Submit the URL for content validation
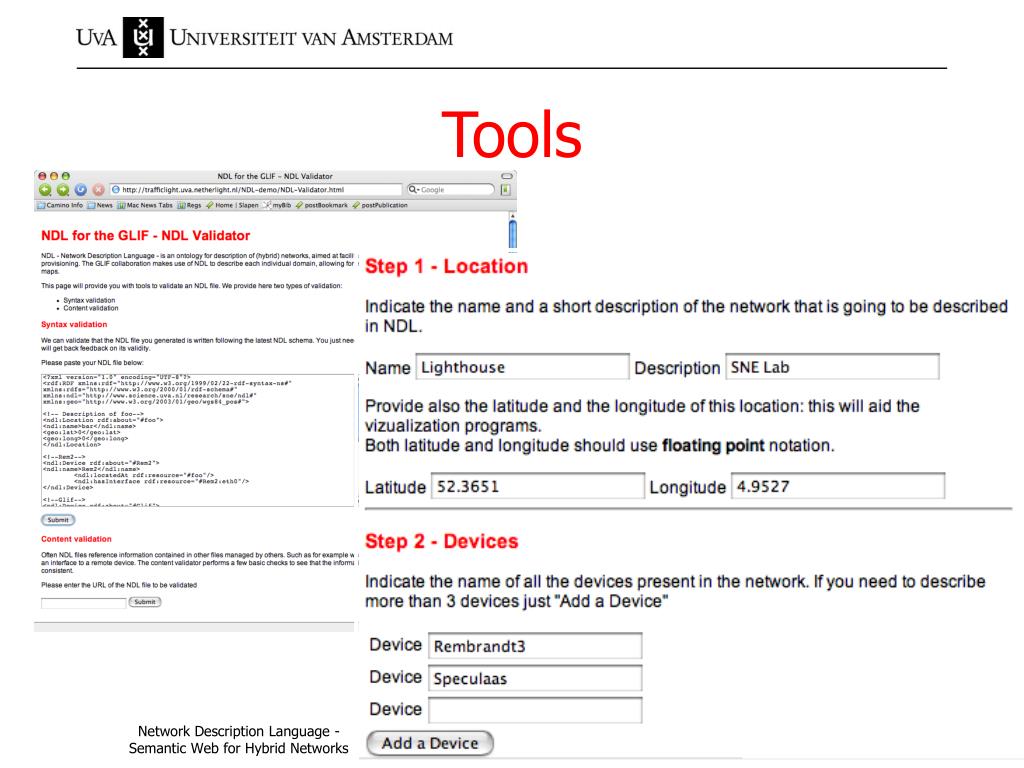1024x768 pixels. [144, 602]
